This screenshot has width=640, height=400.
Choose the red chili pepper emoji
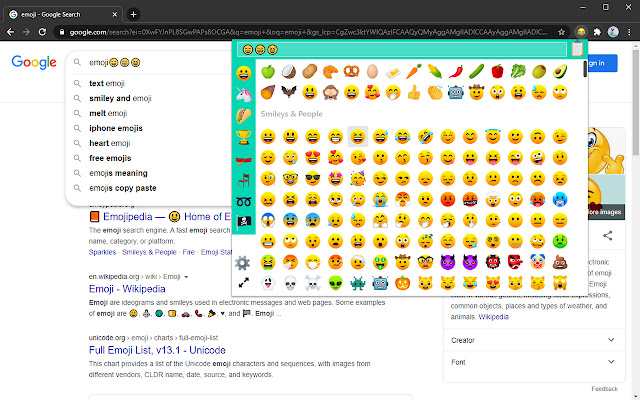click(456, 72)
